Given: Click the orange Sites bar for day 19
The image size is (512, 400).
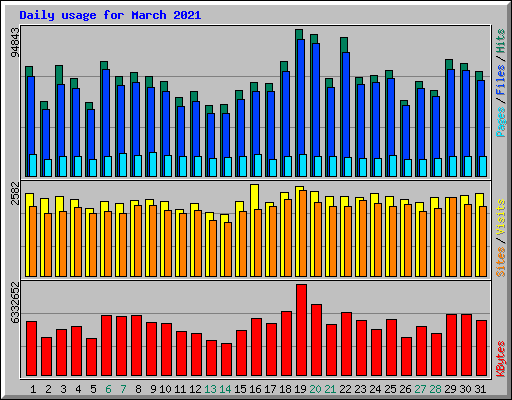Looking at the screenshot, I should (303, 233).
